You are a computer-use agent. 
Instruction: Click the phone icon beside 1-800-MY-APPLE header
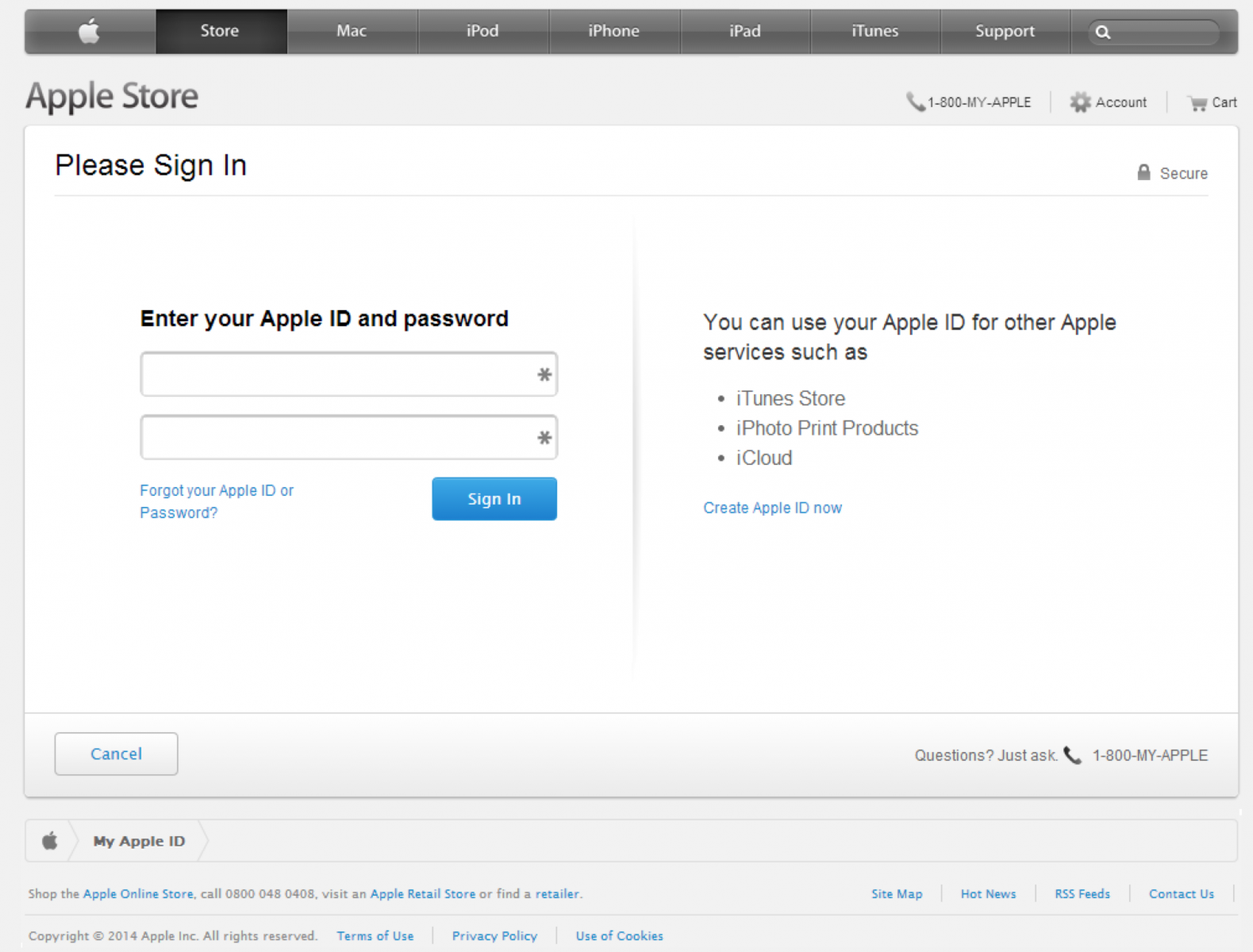click(915, 102)
